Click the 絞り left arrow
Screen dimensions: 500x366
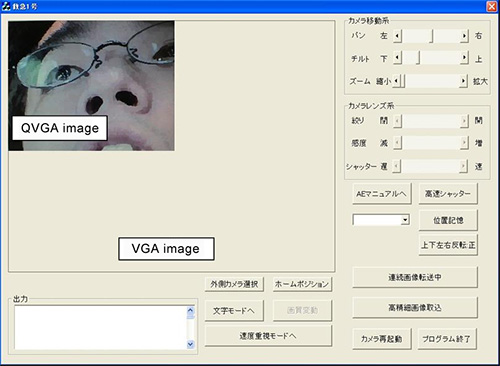click(397, 121)
